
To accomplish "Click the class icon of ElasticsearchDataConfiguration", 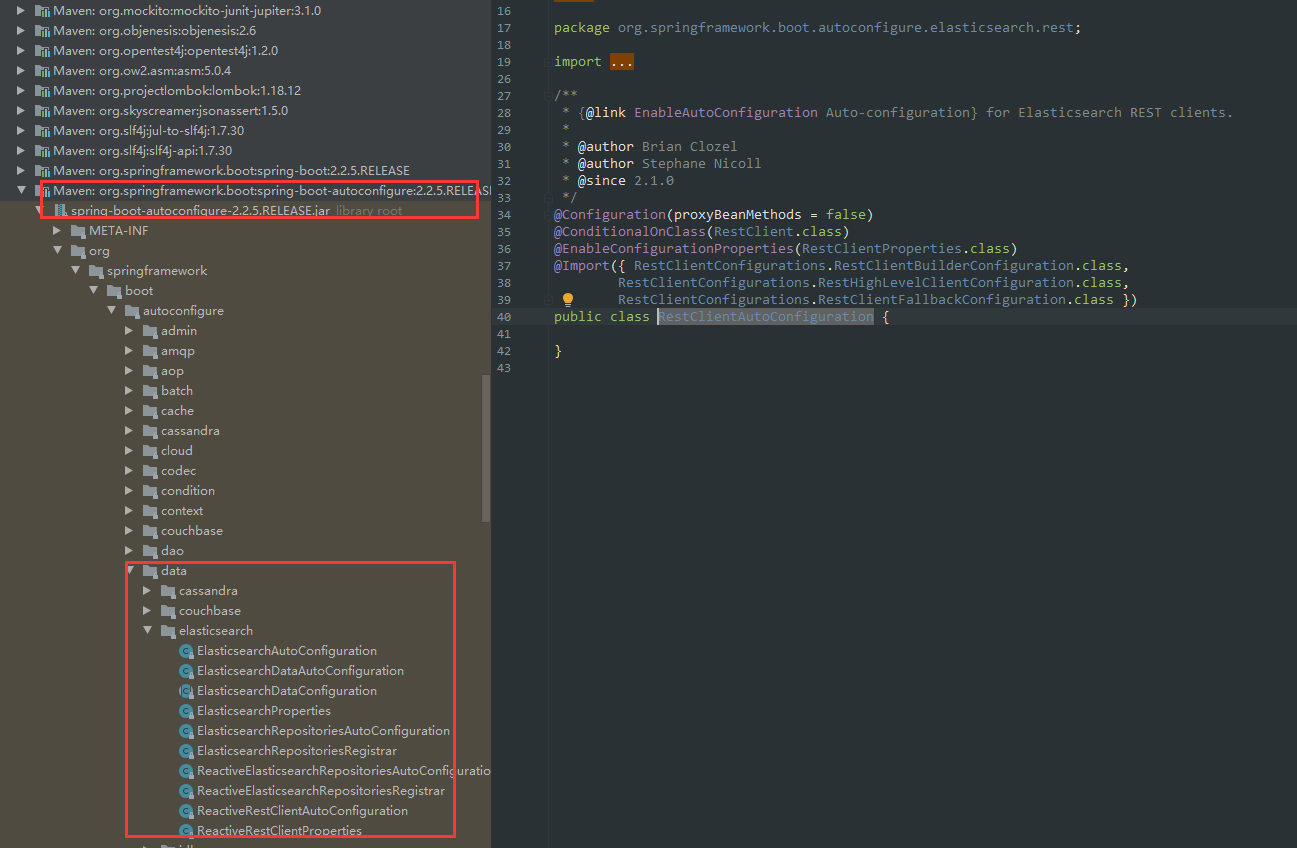I will click(x=186, y=691).
